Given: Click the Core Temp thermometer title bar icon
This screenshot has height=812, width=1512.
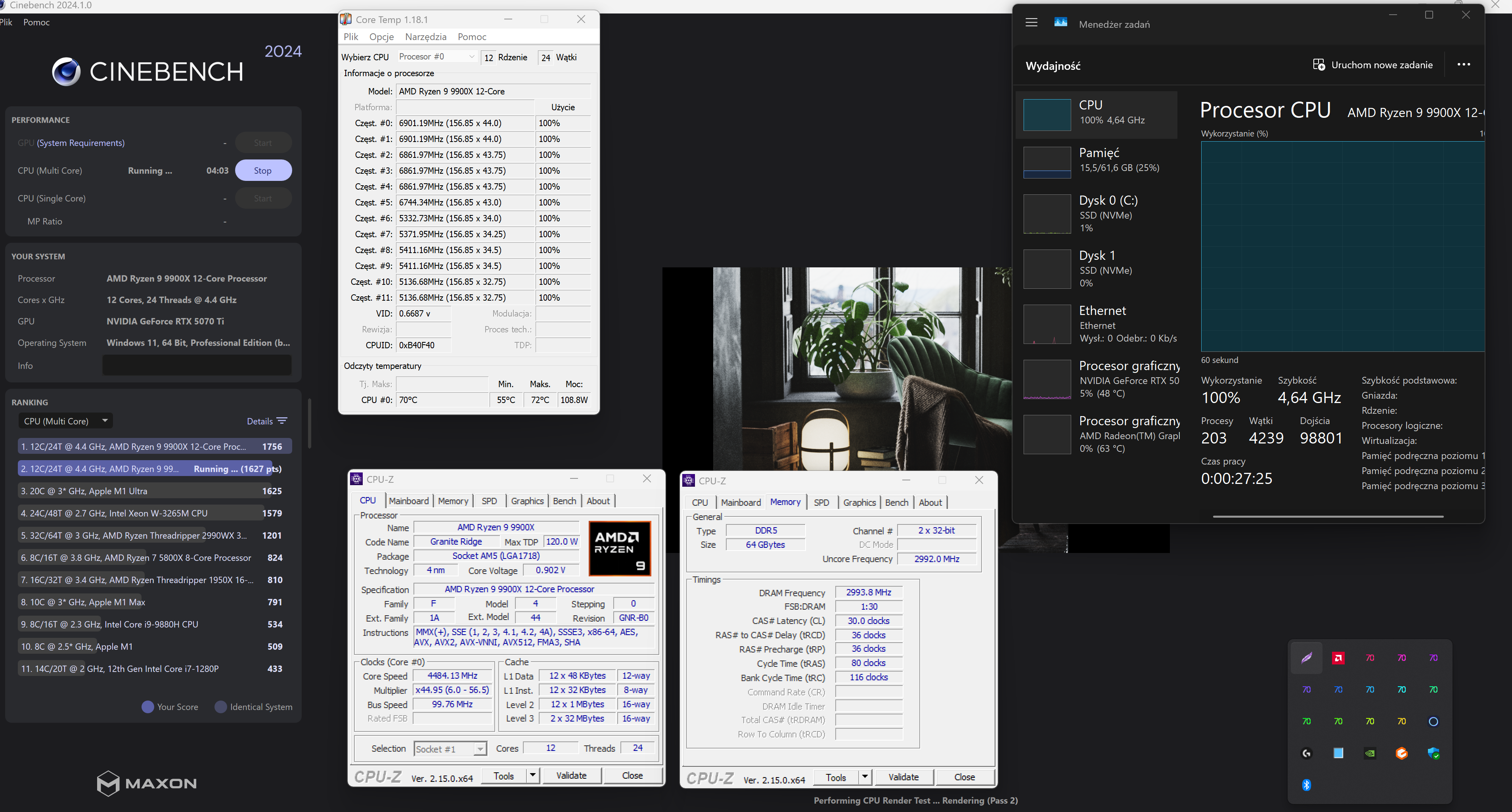Looking at the screenshot, I should tap(346, 19).
